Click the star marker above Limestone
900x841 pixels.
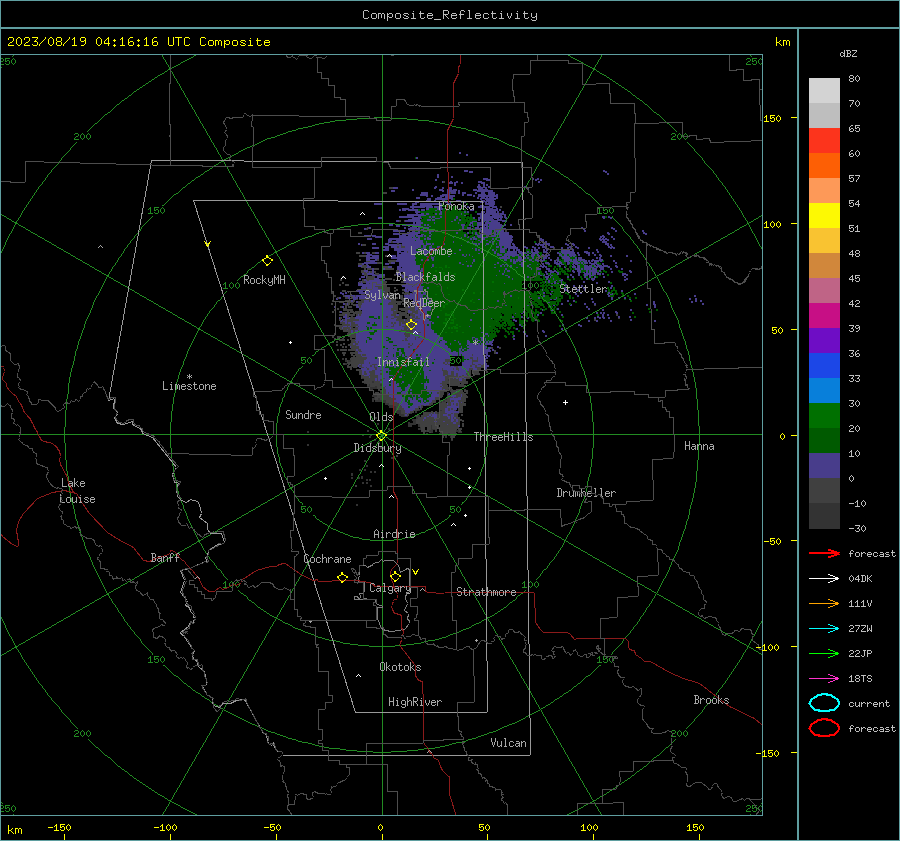tap(189, 377)
